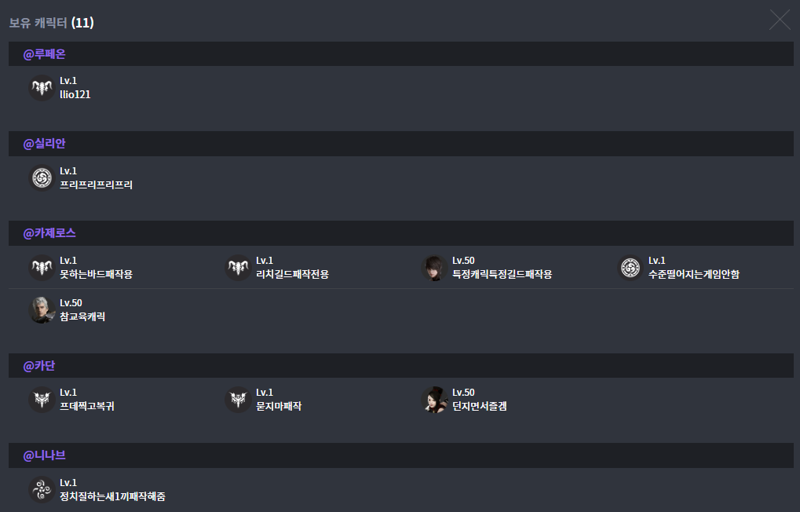Select the emblem icon next to 프리프리프리프리
The image size is (800, 512).
pos(42,178)
